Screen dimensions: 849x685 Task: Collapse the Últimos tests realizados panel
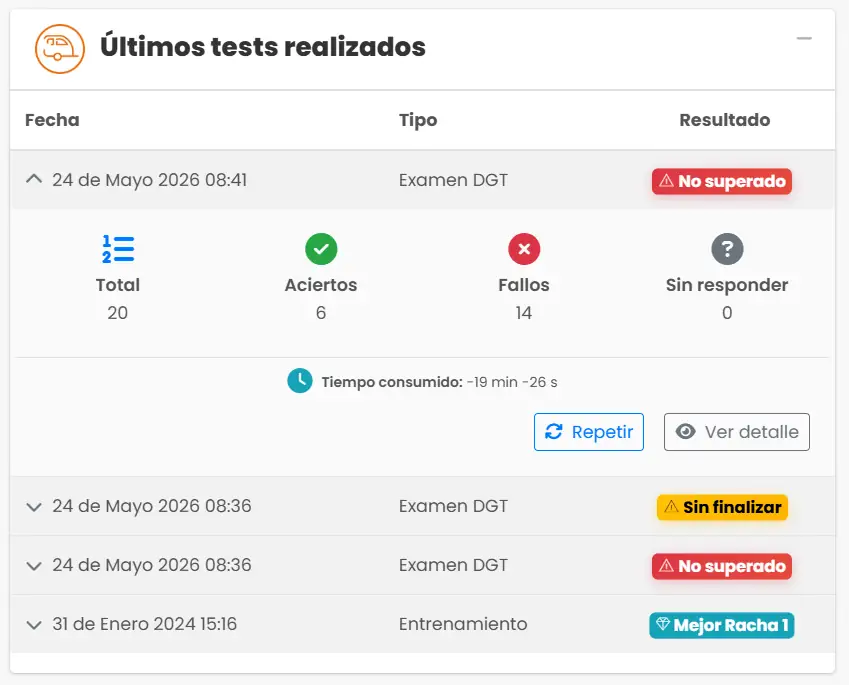[x=804, y=38]
